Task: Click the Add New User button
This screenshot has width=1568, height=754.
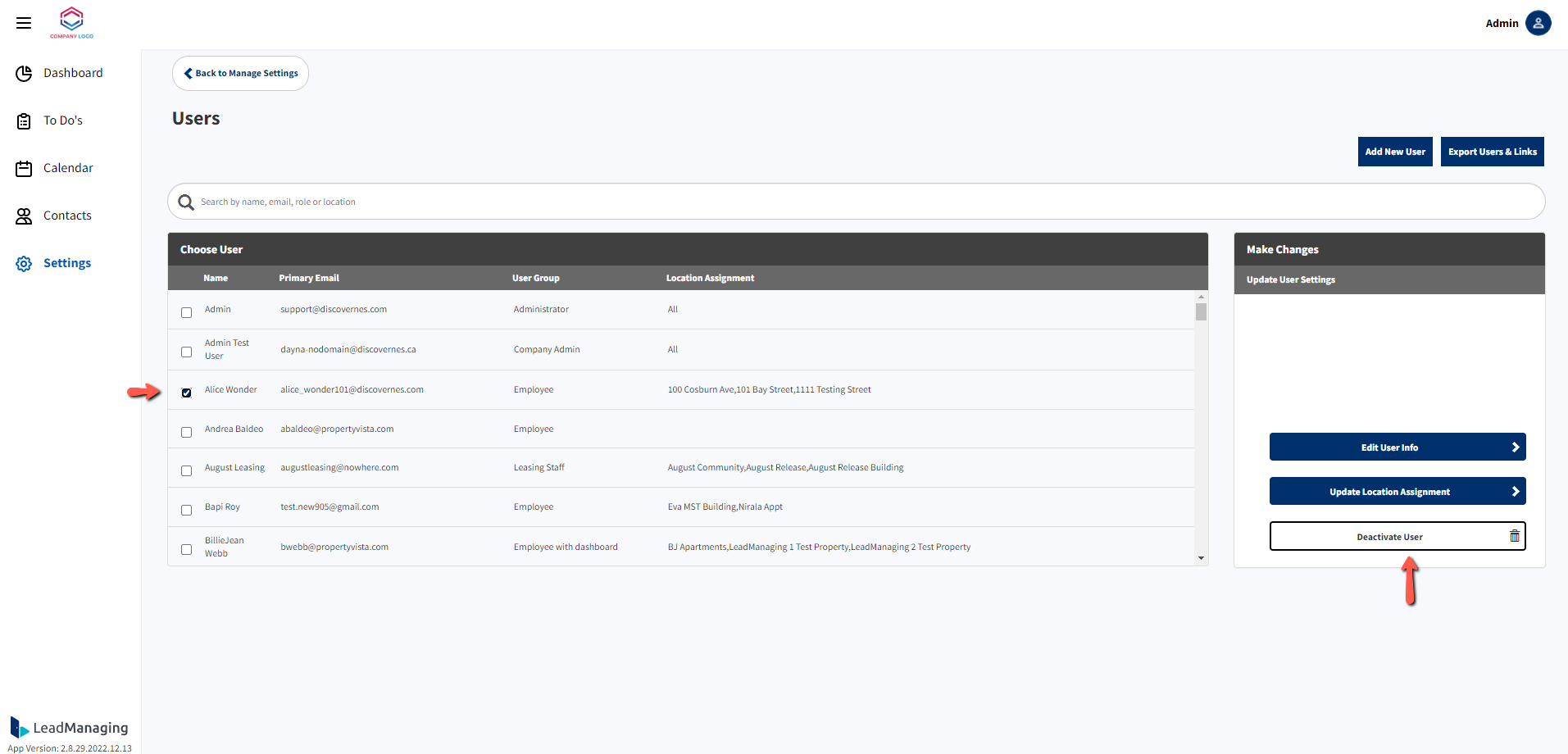Action: click(x=1395, y=152)
